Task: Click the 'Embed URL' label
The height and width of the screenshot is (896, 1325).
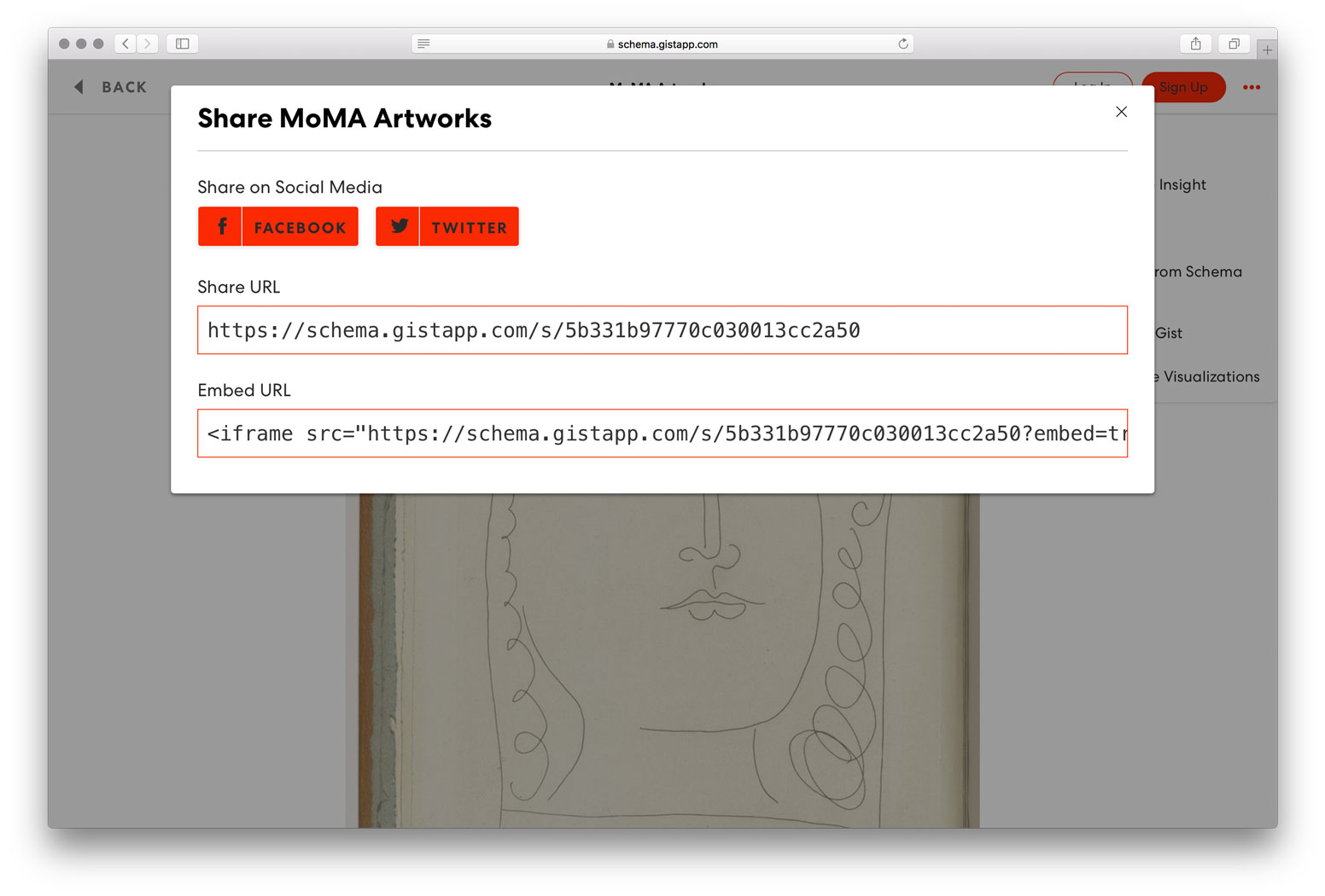Action: [244, 390]
